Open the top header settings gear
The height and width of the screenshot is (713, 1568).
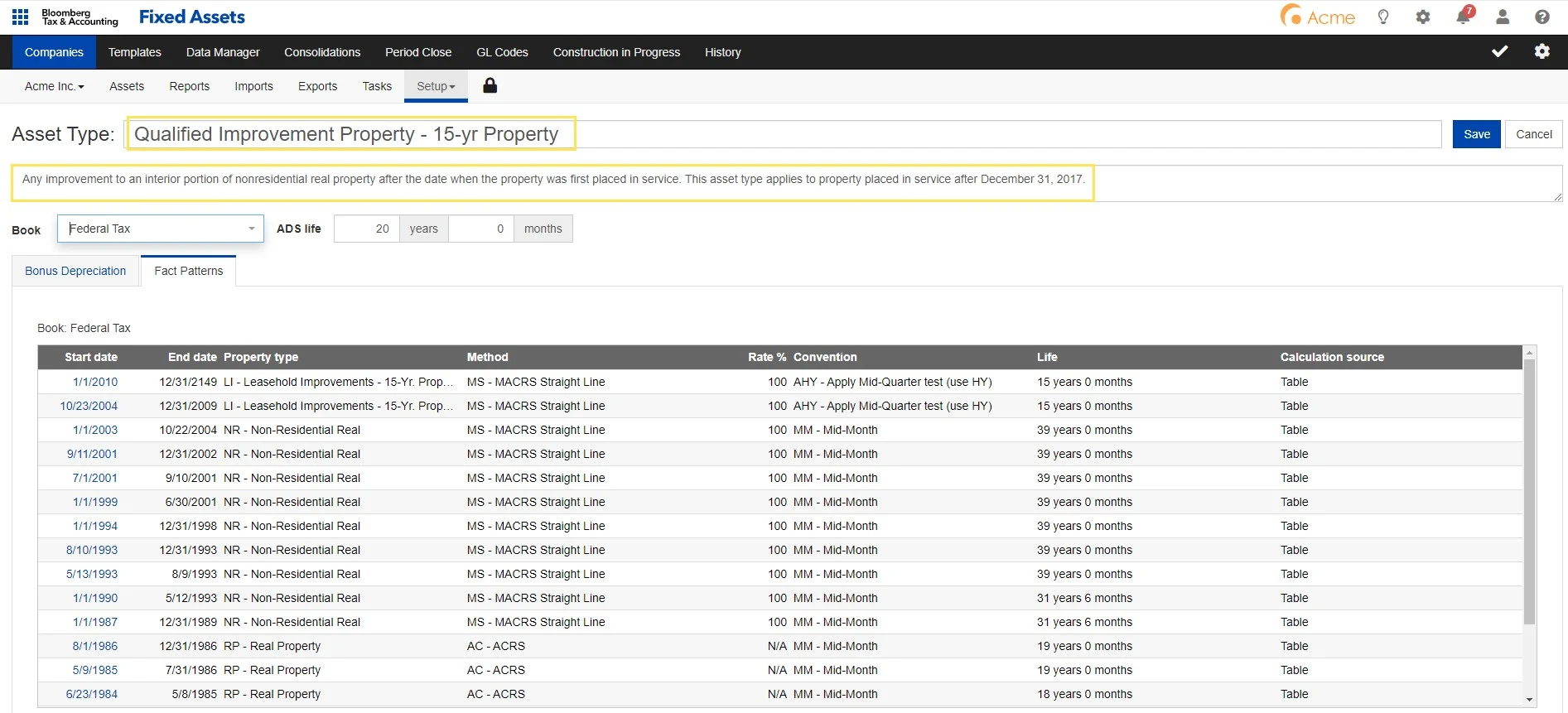1423,17
